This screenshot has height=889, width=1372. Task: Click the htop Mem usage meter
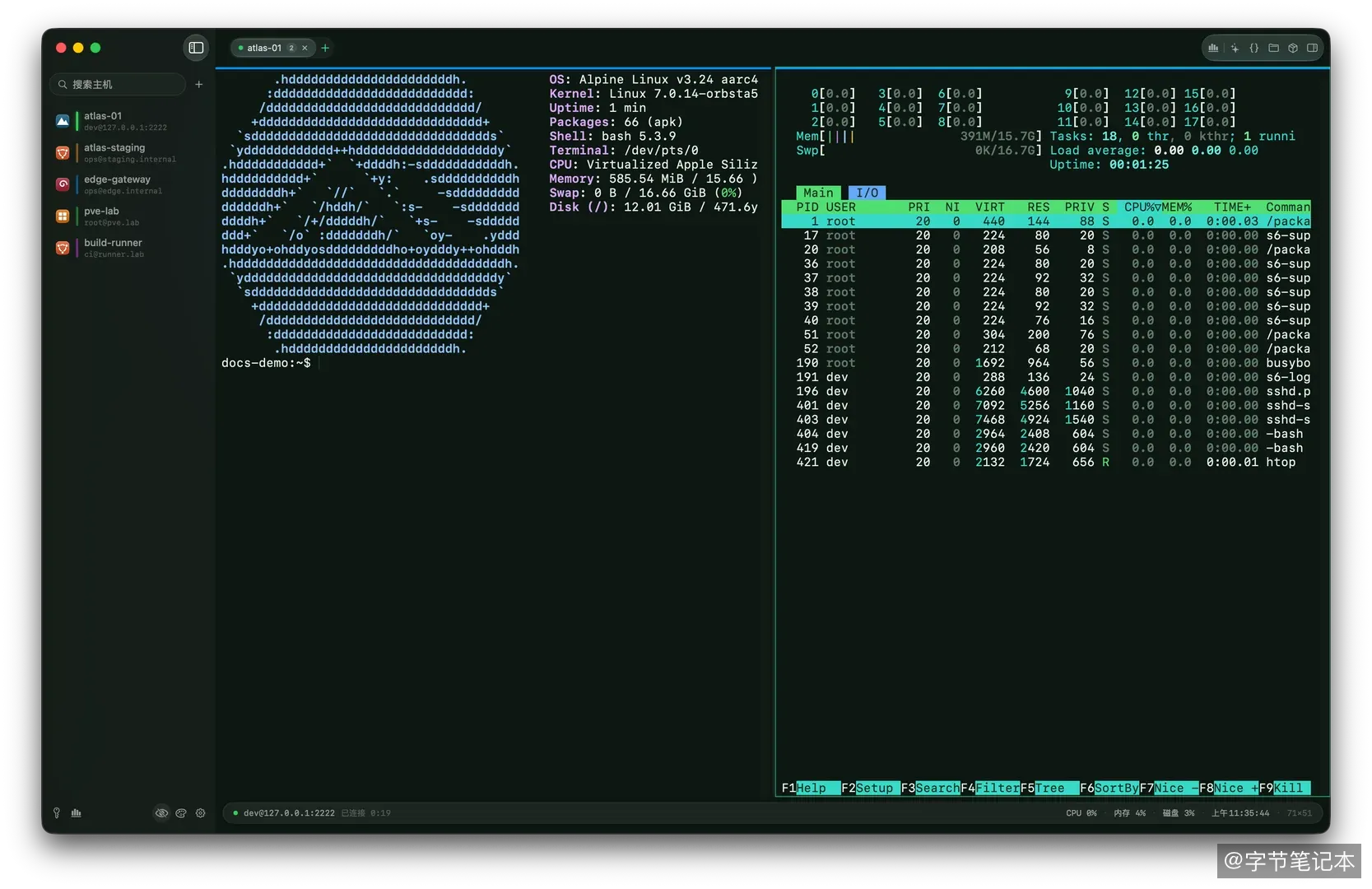pos(919,136)
